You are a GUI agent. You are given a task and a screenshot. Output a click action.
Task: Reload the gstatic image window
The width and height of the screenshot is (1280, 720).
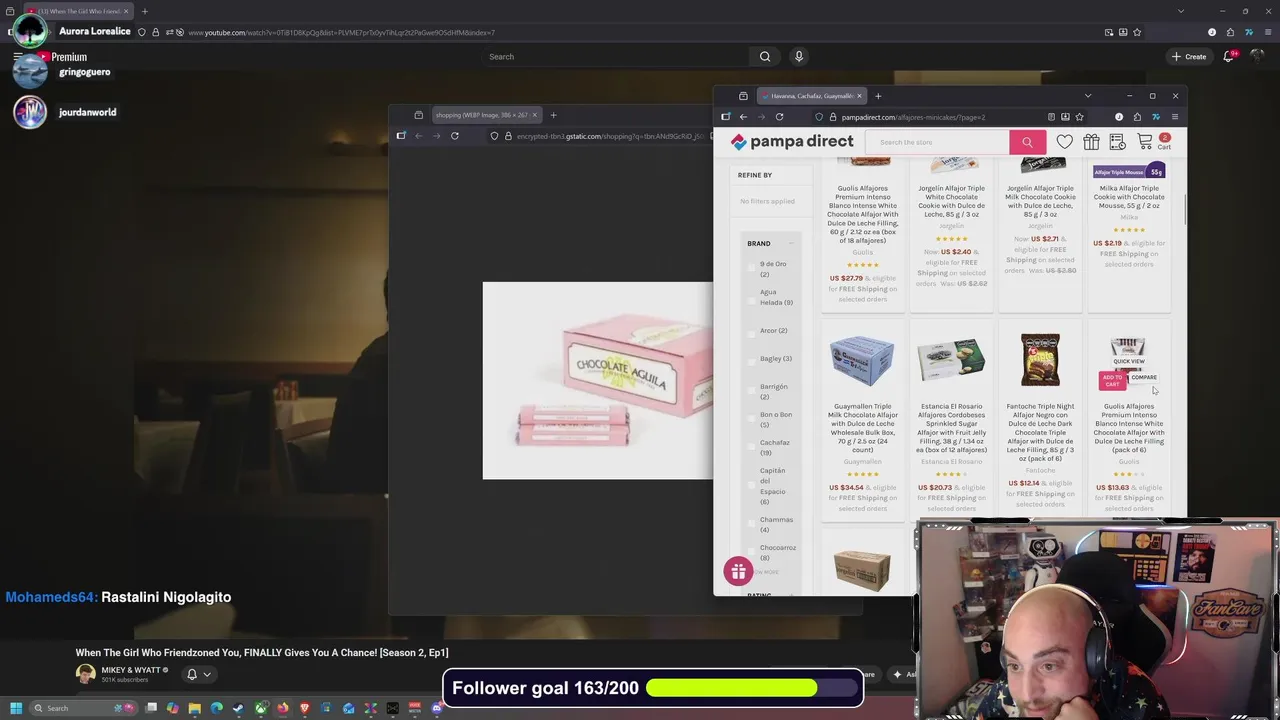click(455, 136)
